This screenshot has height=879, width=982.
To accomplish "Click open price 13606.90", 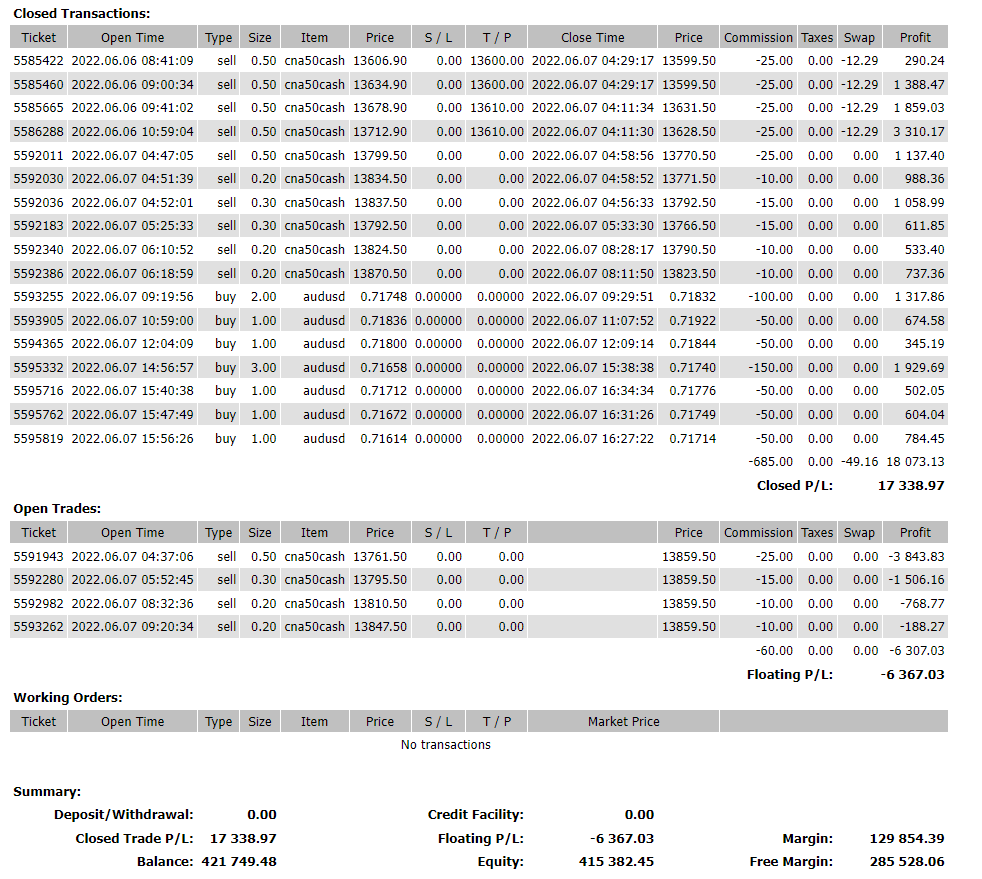I will click(x=380, y=61).
